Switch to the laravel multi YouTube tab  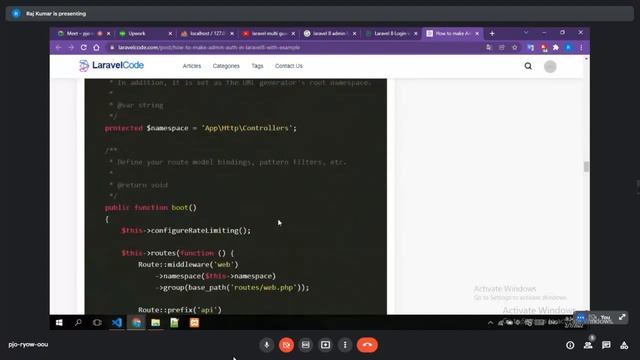tap(269, 33)
